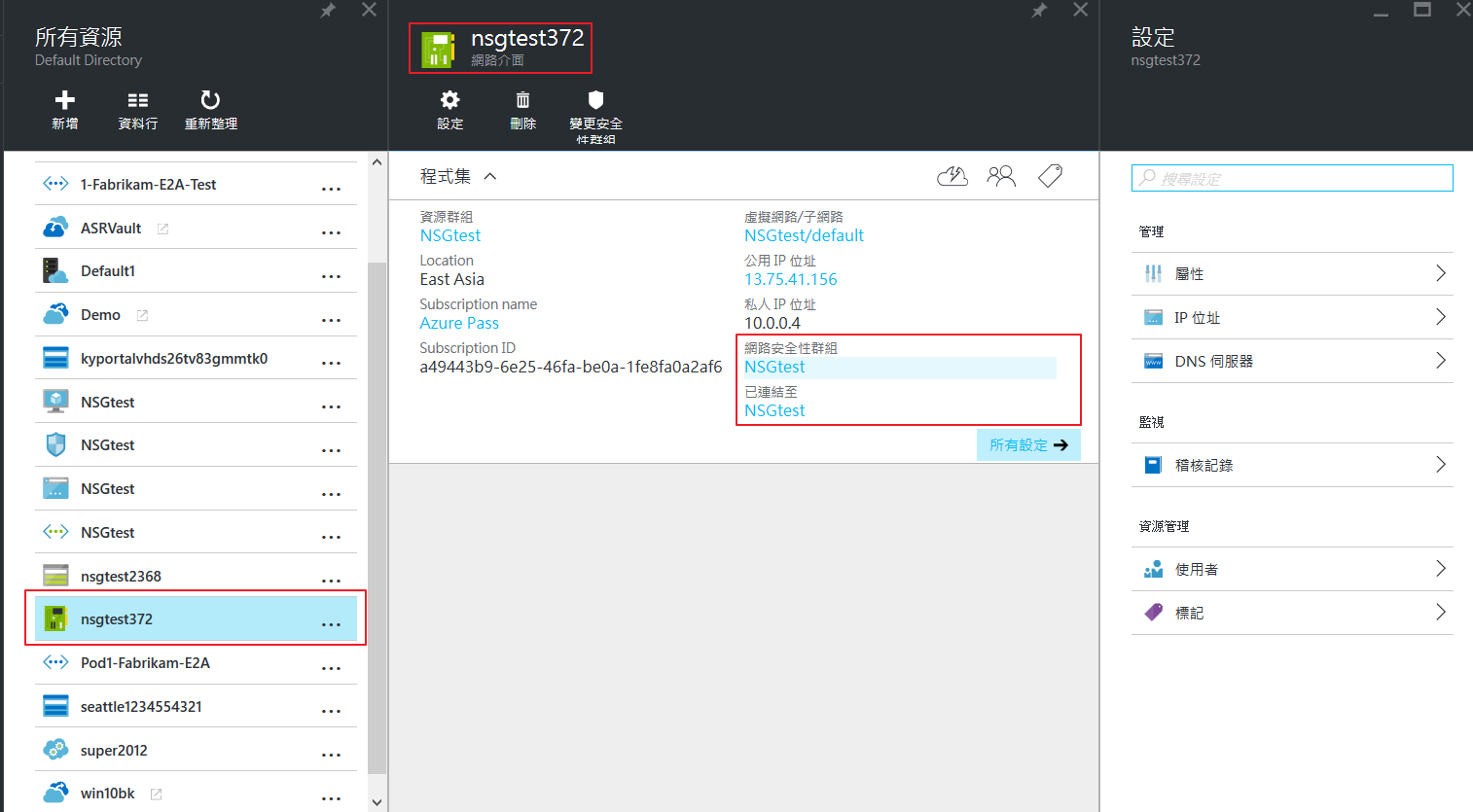Click the nsgtest372 network interface icon in header
This screenshot has height=812, width=1473.
(438, 50)
